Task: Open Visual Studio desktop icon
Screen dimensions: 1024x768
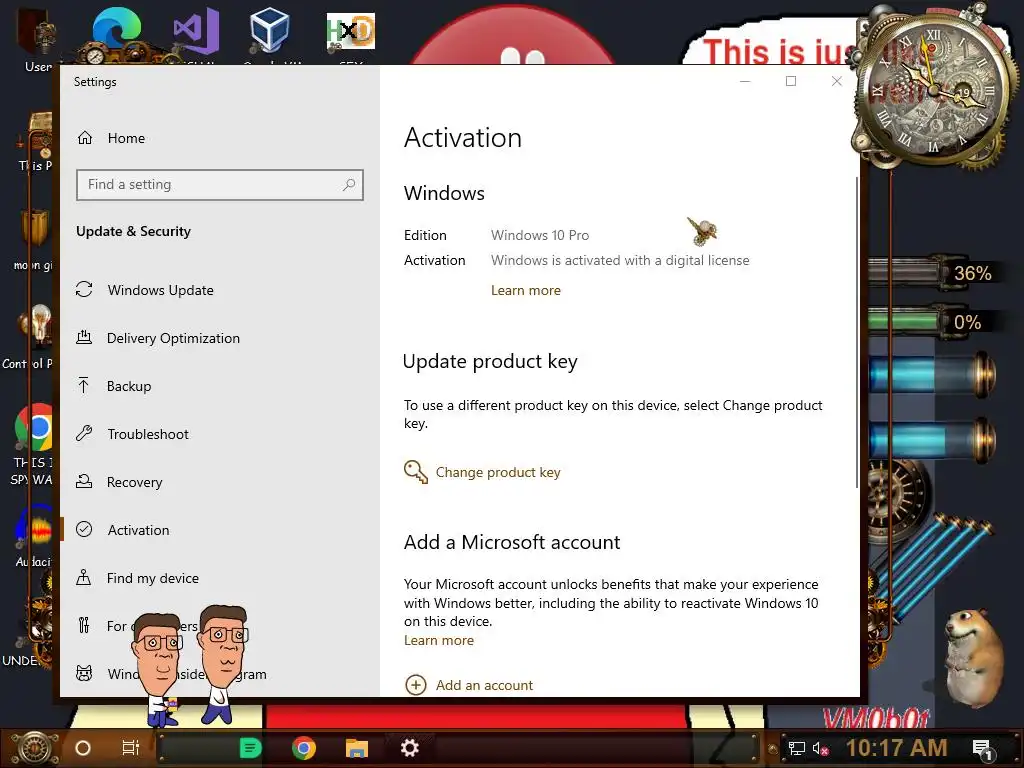Action: pyautogui.click(x=195, y=33)
